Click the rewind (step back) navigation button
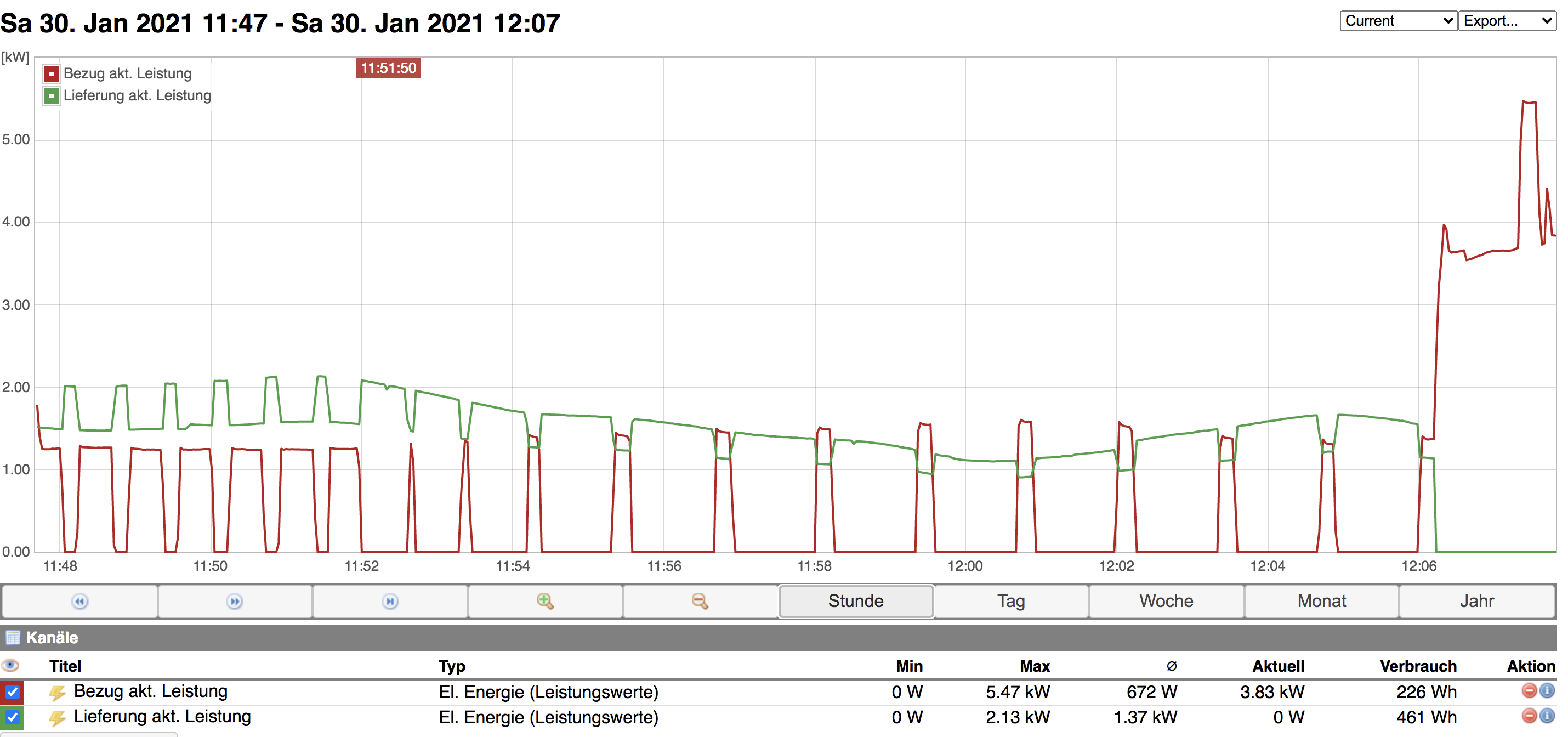1568x737 pixels. pyautogui.click(x=79, y=602)
